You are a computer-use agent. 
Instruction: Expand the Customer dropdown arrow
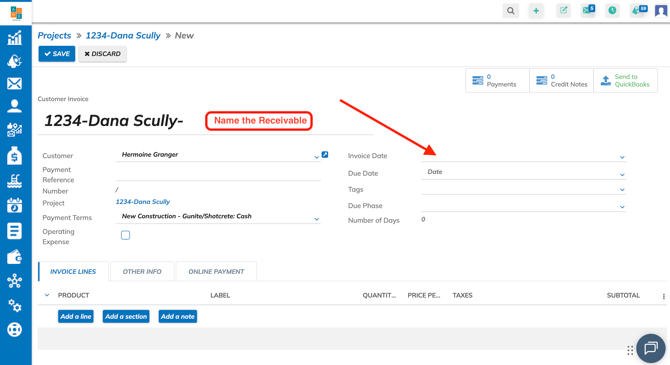[x=317, y=157]
